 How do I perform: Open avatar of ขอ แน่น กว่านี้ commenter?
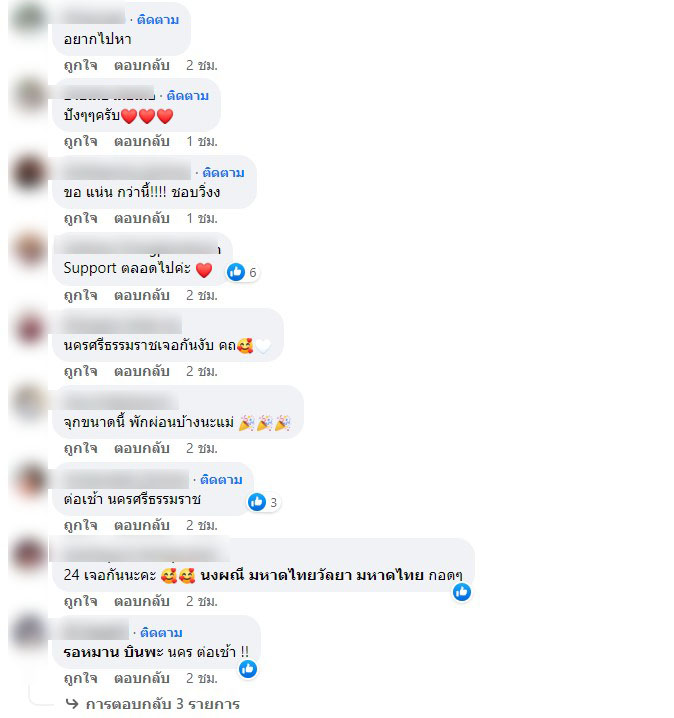(29, 173)
